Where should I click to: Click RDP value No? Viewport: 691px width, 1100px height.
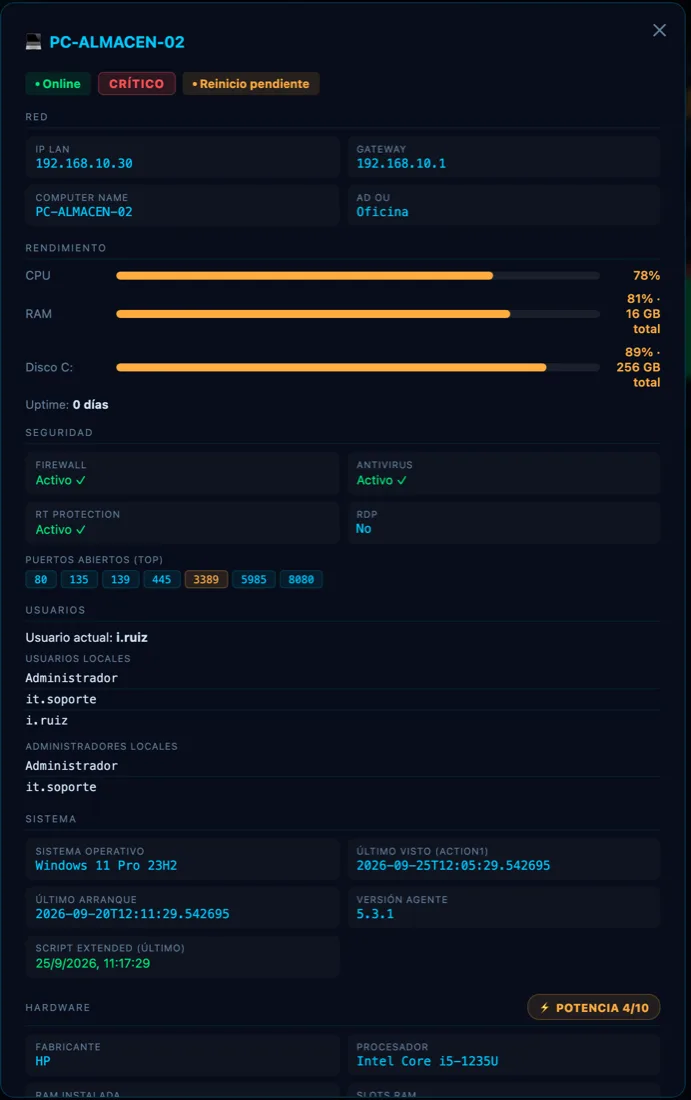pos(363,529)
